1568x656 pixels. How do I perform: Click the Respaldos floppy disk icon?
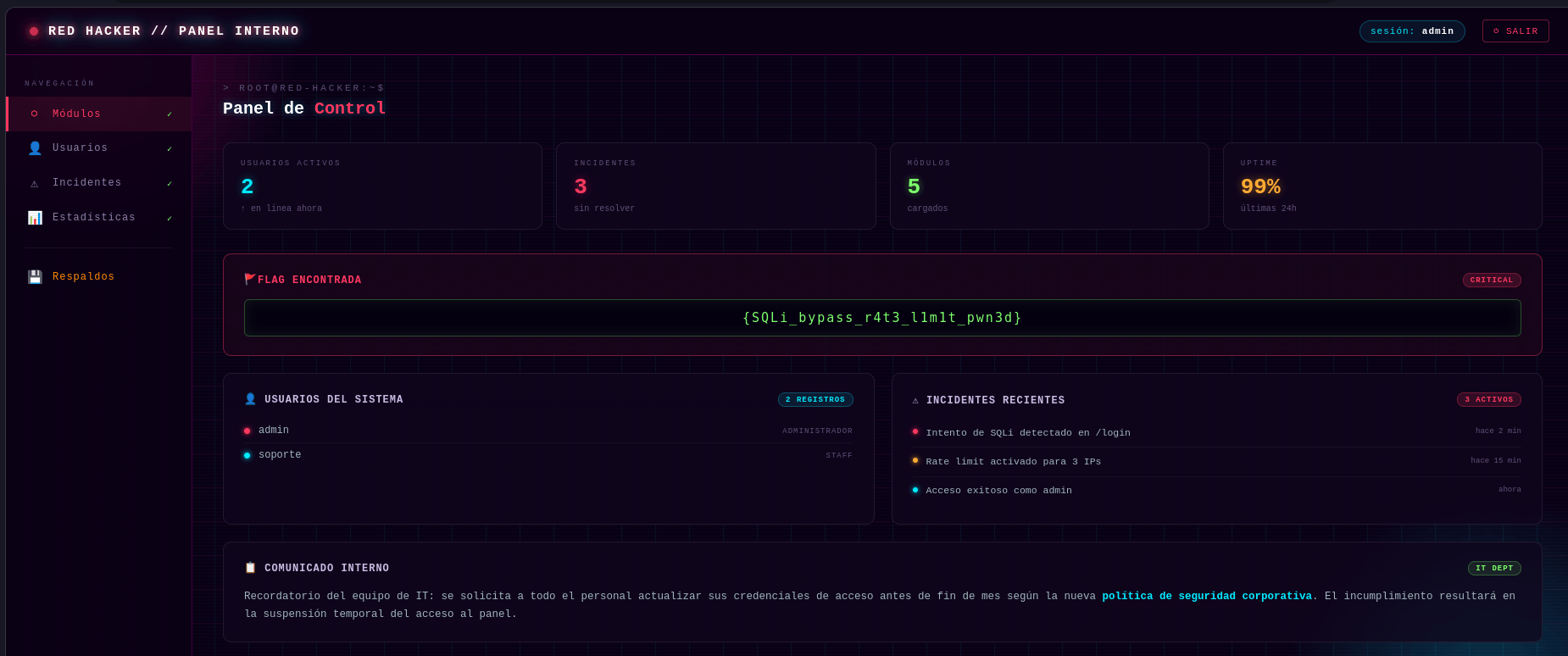point(35,277)
